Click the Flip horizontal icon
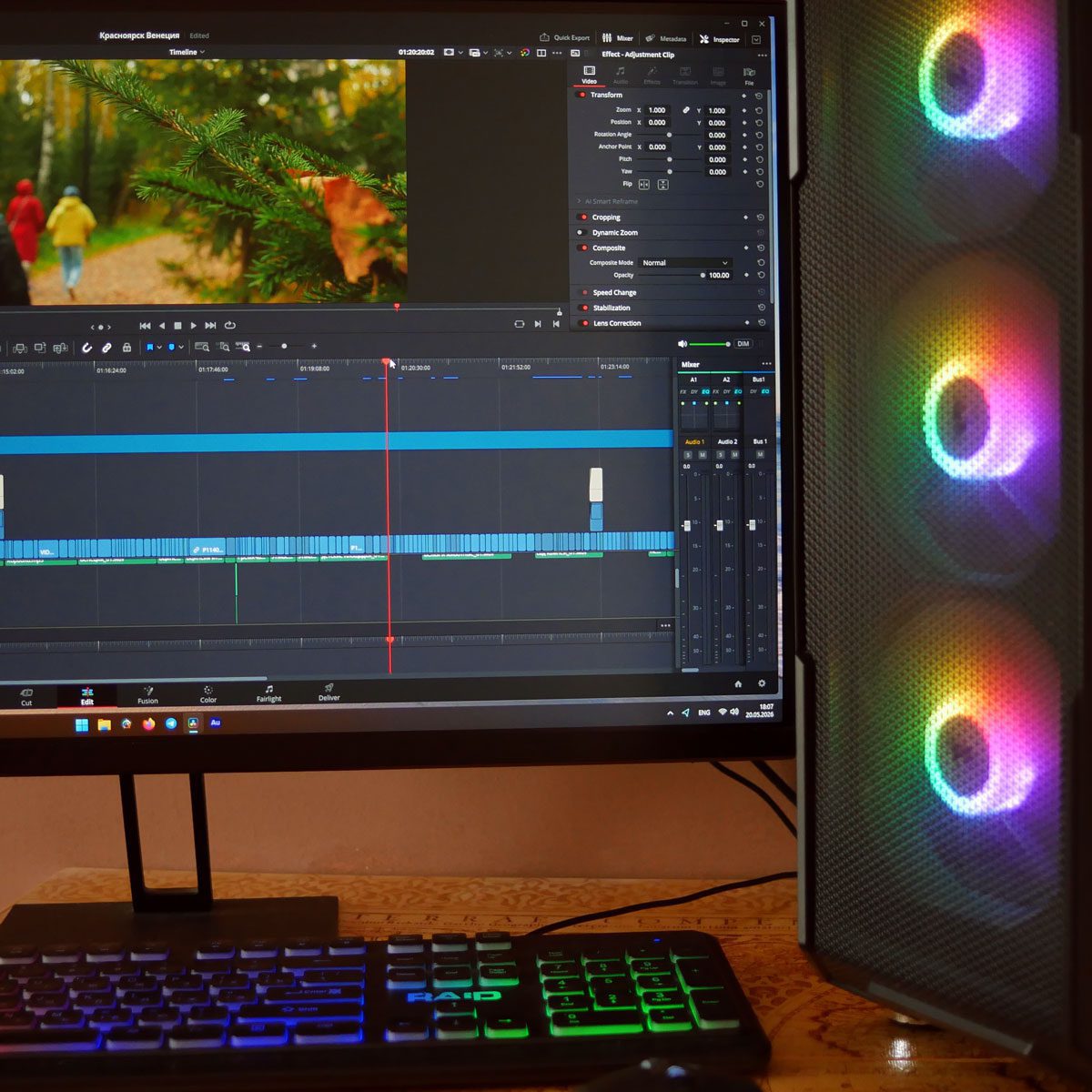 (x=644, y=185)
